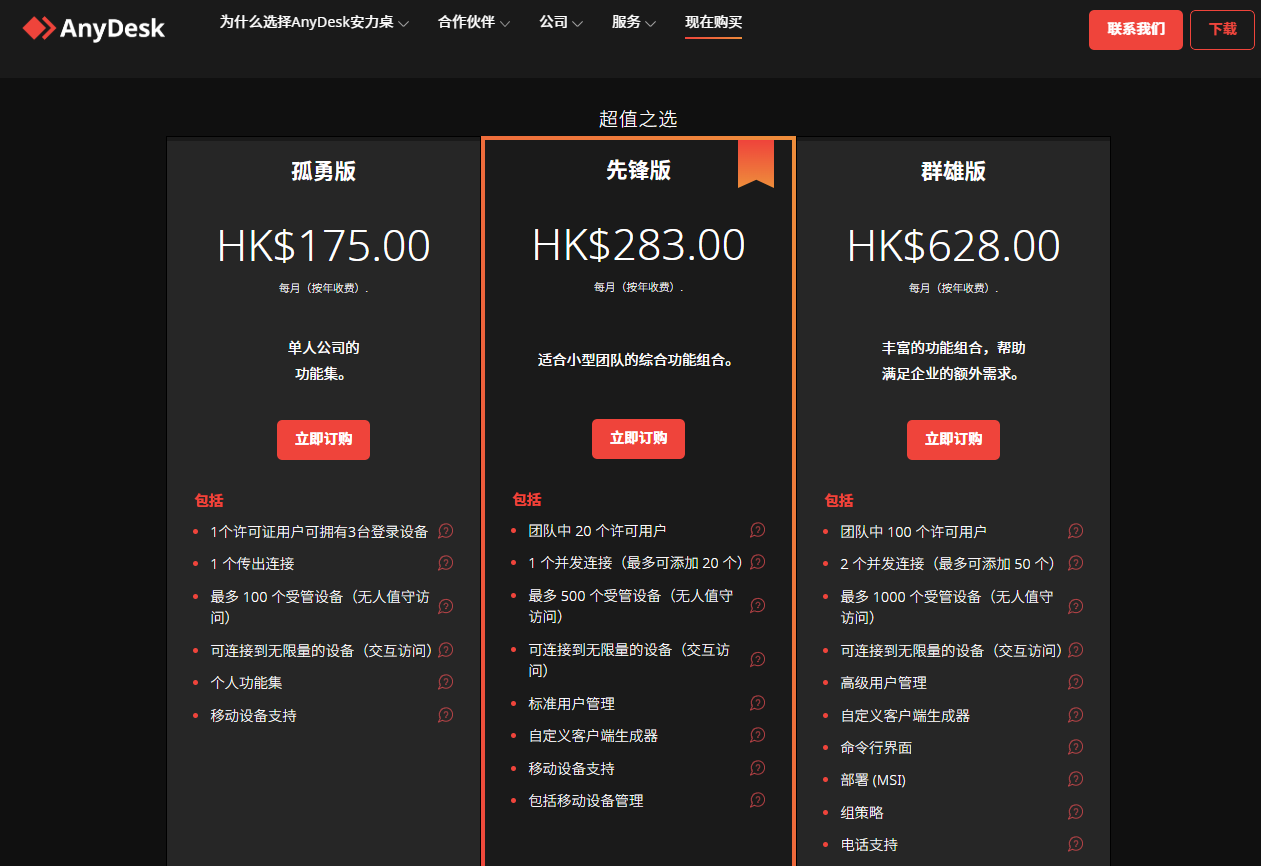Click the orange bookmark ribbon on 先锋版
This screenshot has height=866, width=1261.
pos(756,163)
